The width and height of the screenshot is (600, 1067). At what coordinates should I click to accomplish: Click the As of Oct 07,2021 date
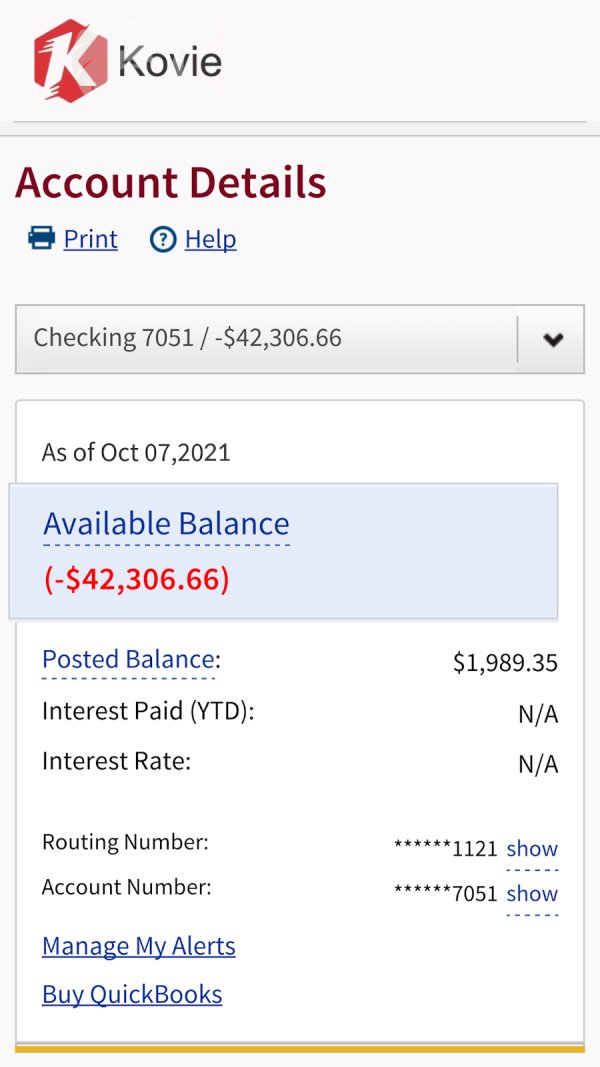tap(136, 452)
